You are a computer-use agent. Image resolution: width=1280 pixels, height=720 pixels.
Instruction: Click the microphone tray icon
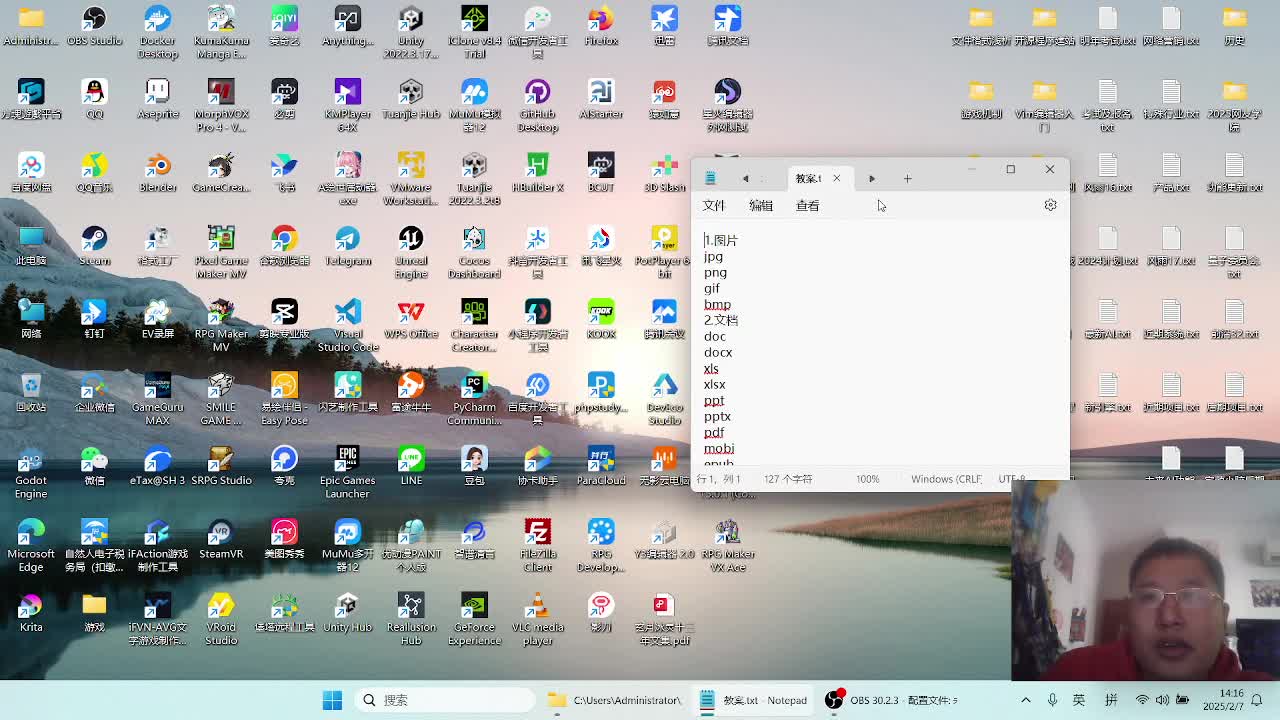(1052, 700)
